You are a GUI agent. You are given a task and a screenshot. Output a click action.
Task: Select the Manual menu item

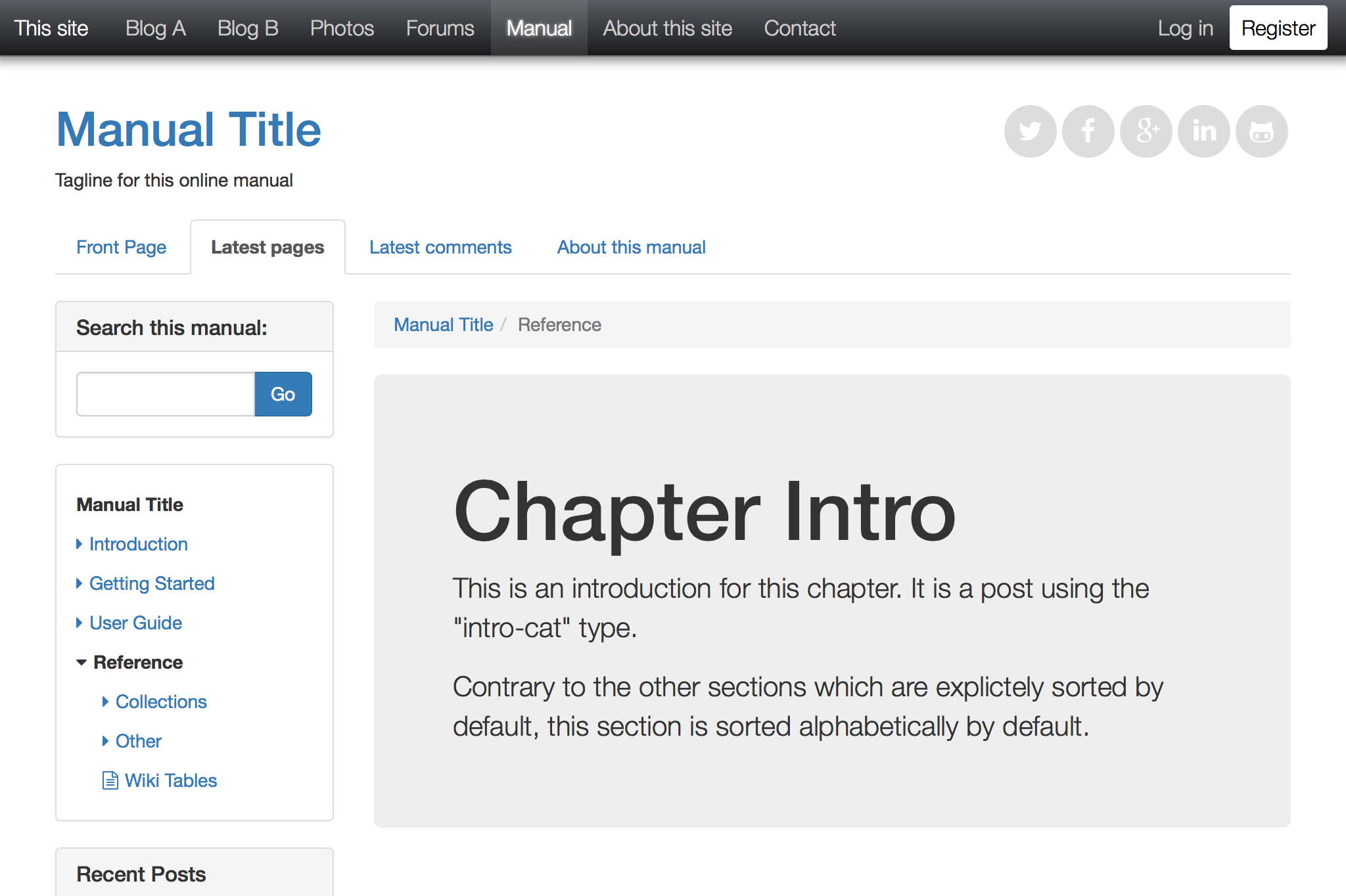pos(539,28)
